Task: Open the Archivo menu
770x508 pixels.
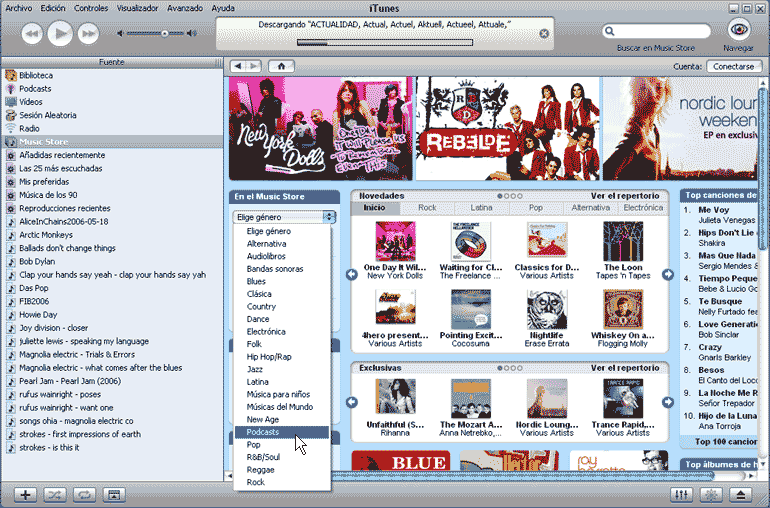Action: click(x=19, y=8)
